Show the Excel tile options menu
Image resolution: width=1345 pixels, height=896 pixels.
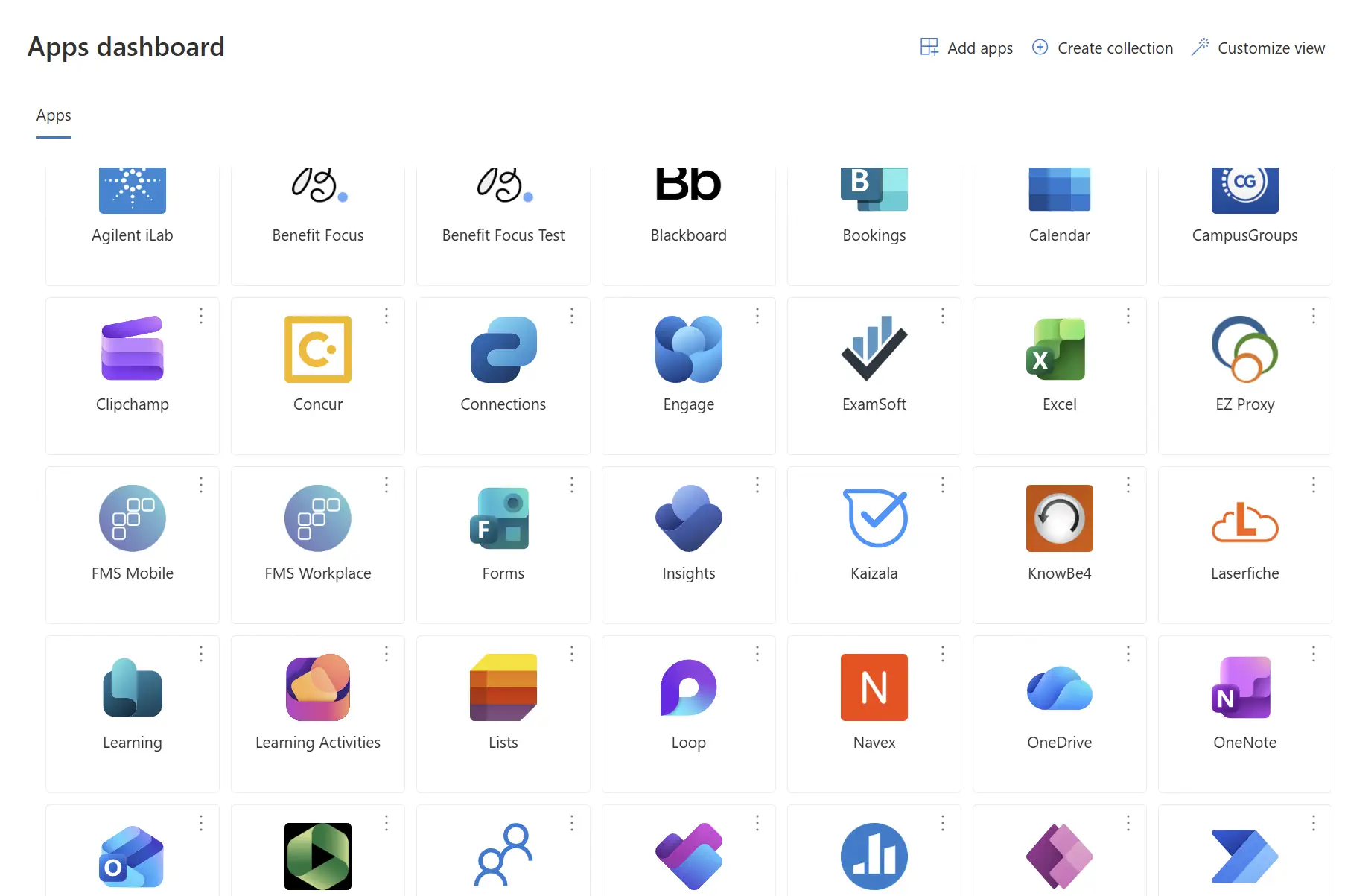(1128, 316)
